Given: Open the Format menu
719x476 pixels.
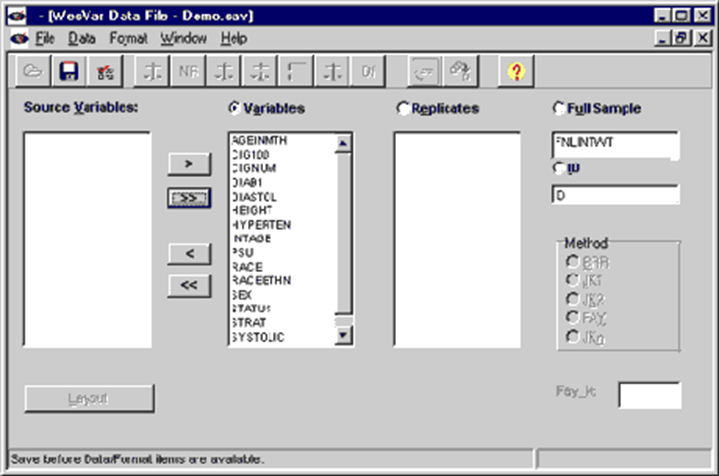Looking at the screenshot, I should point(128,39).
